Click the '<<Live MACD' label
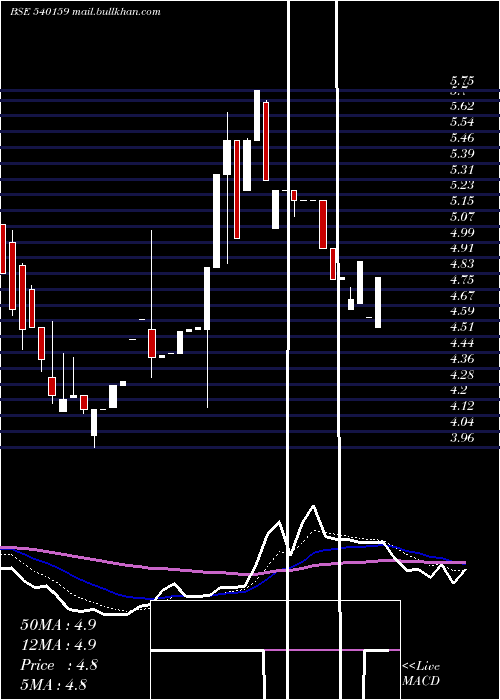500x700 pixels. pos(421,674)
